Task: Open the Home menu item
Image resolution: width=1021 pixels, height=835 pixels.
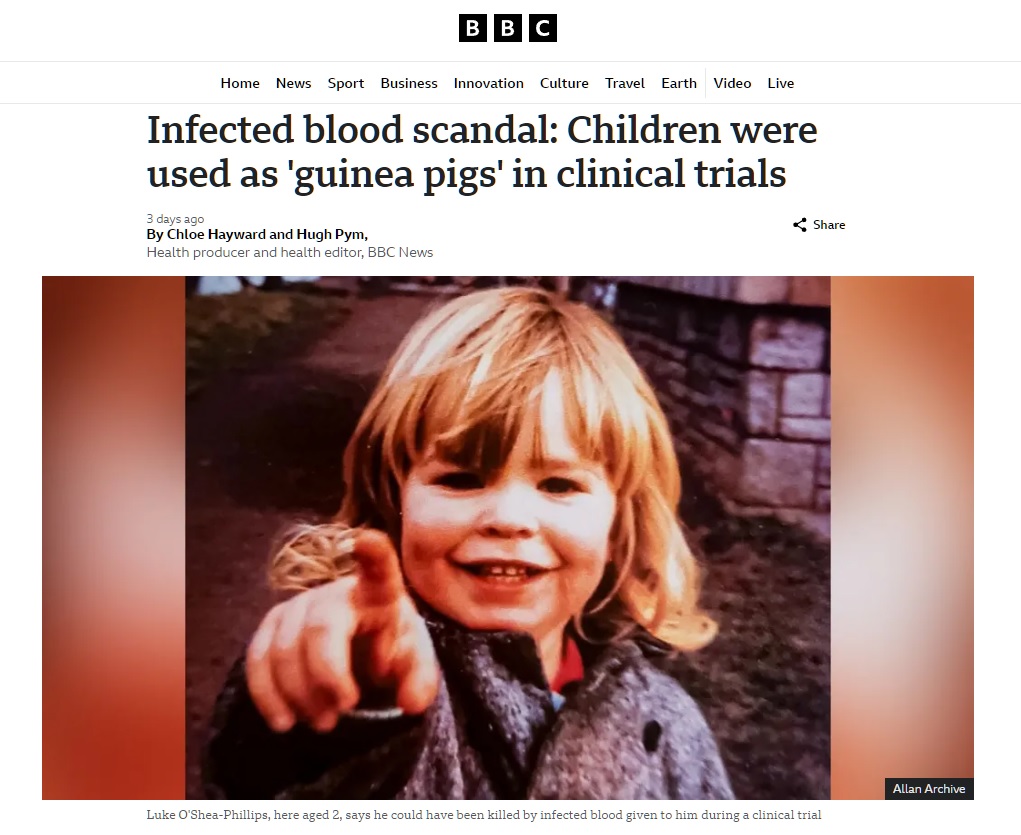Action: point(240,83)
